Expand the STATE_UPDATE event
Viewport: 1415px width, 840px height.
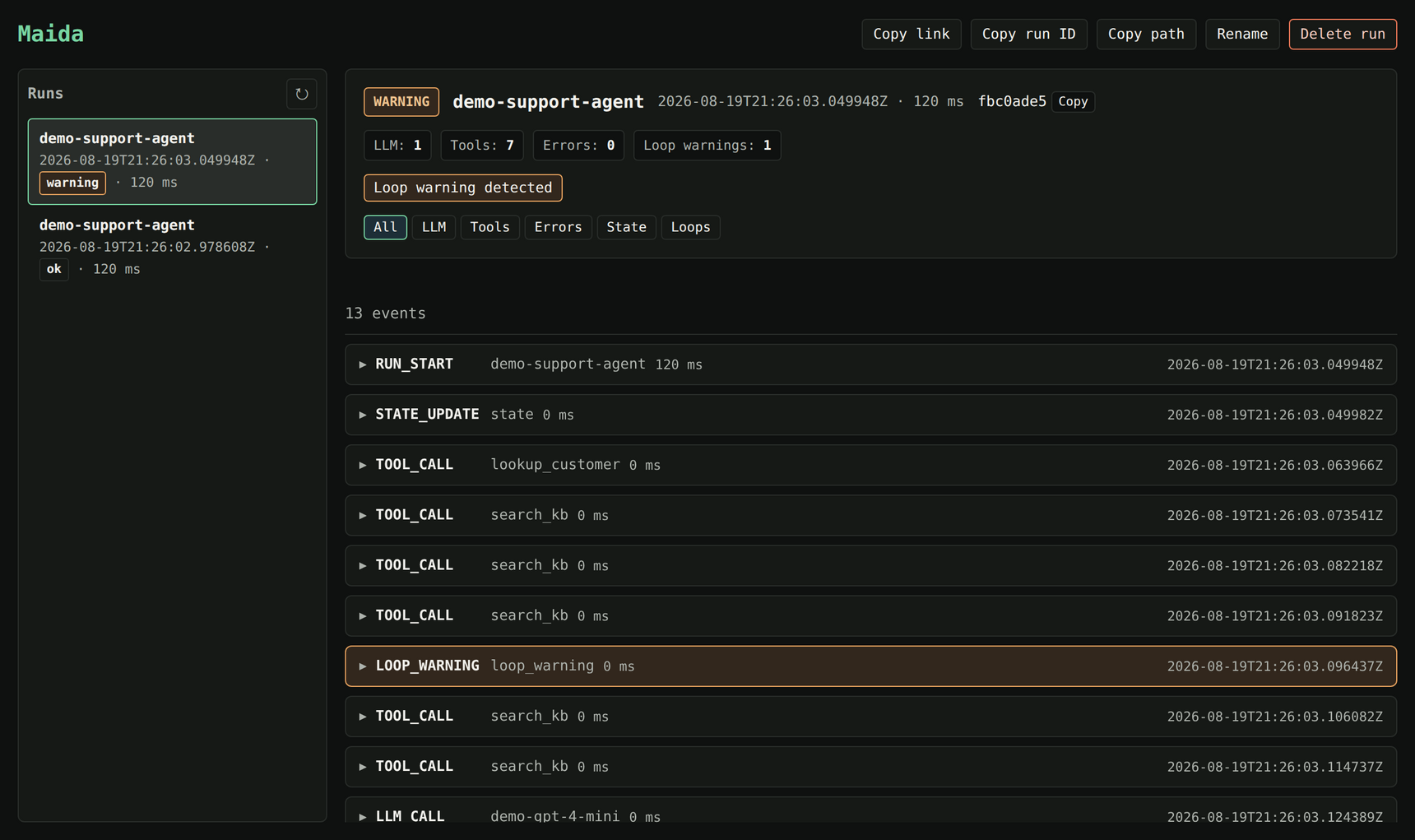870,415
